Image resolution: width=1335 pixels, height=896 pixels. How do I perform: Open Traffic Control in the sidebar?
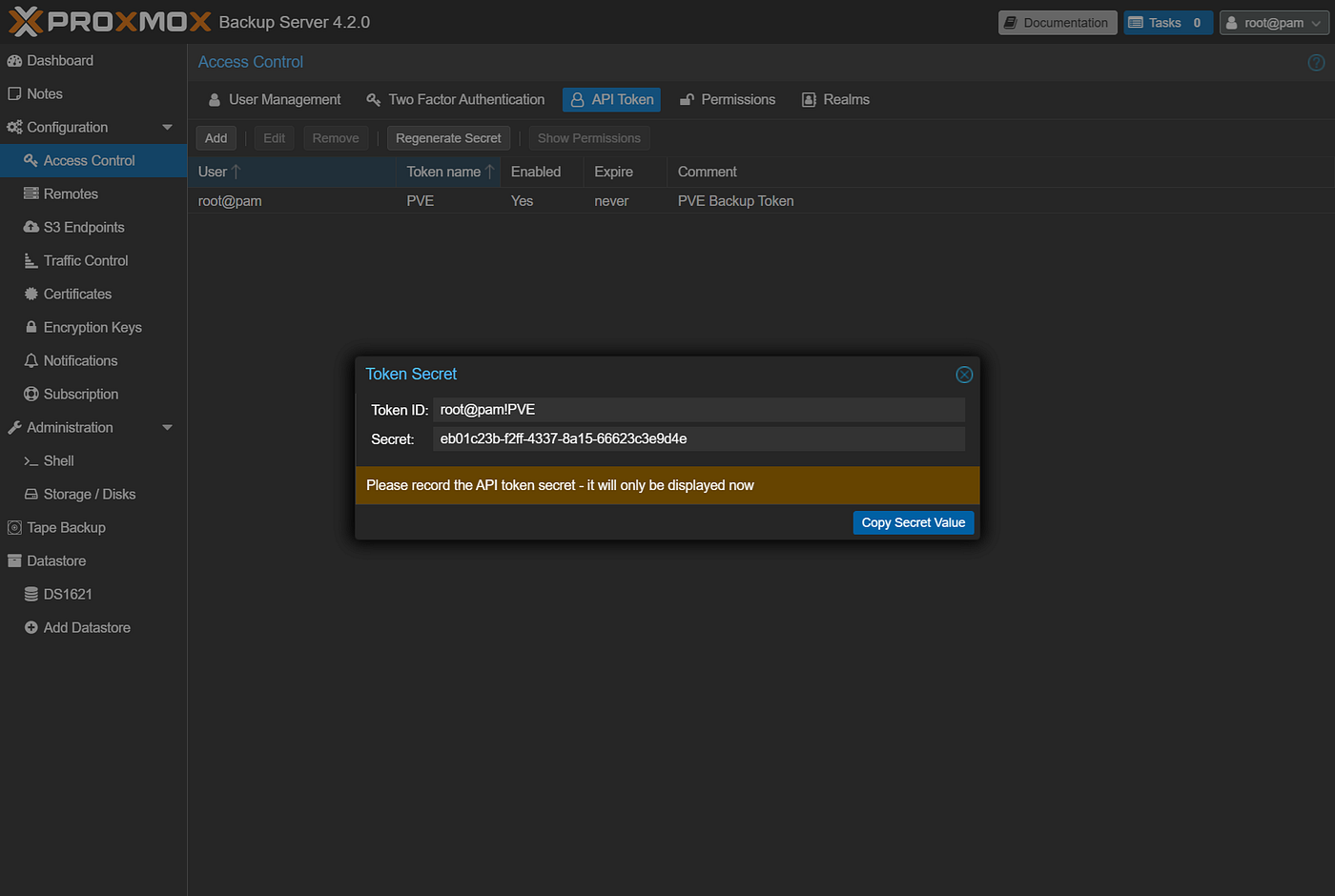[93, 261]
